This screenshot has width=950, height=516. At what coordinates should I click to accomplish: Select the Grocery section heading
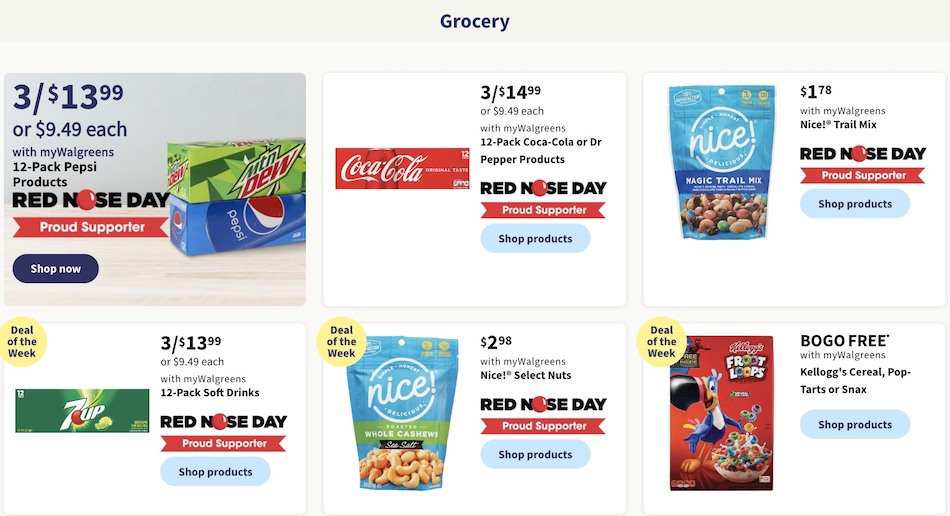[x=474, y=21]
